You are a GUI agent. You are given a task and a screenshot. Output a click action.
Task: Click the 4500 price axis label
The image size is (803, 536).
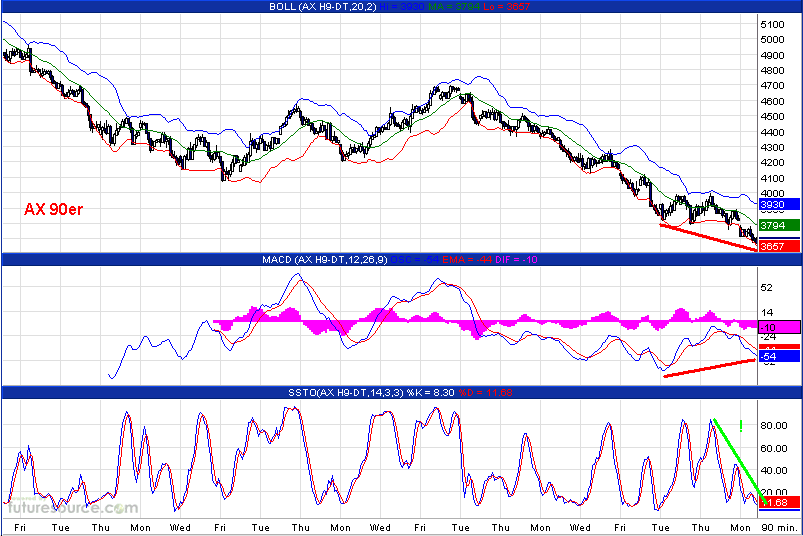tap(772, 116)
